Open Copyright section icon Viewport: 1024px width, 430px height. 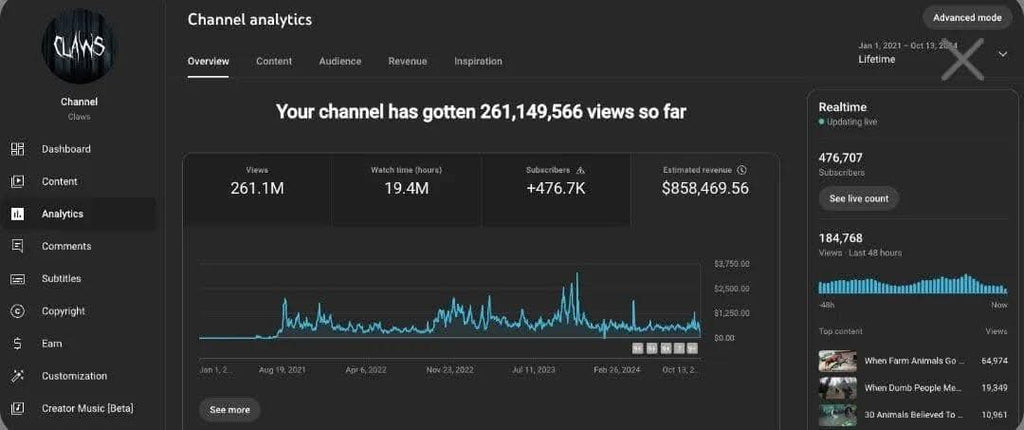point(17,311)
